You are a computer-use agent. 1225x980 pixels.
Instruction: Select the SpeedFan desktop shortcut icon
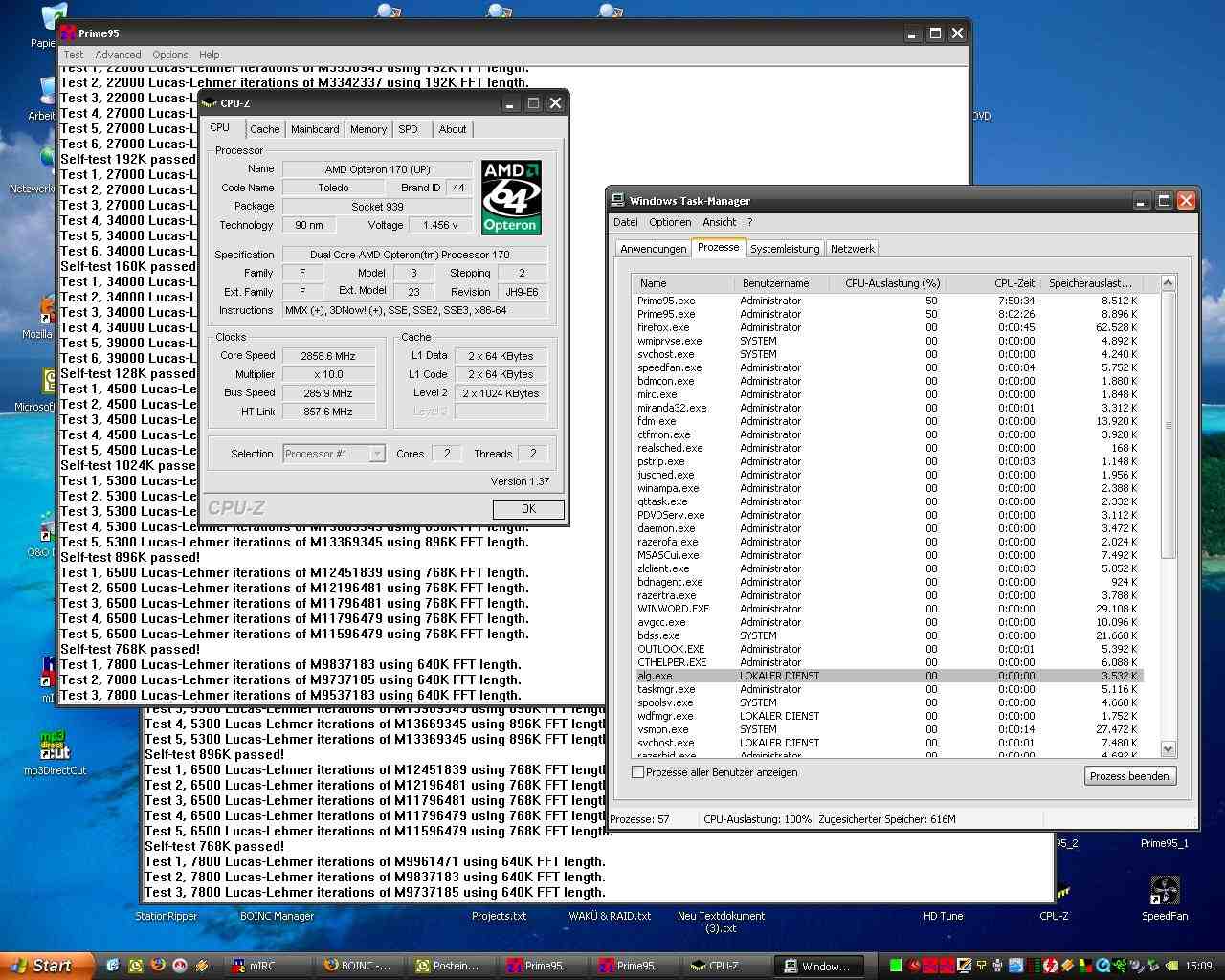[x=1164, y=891]
